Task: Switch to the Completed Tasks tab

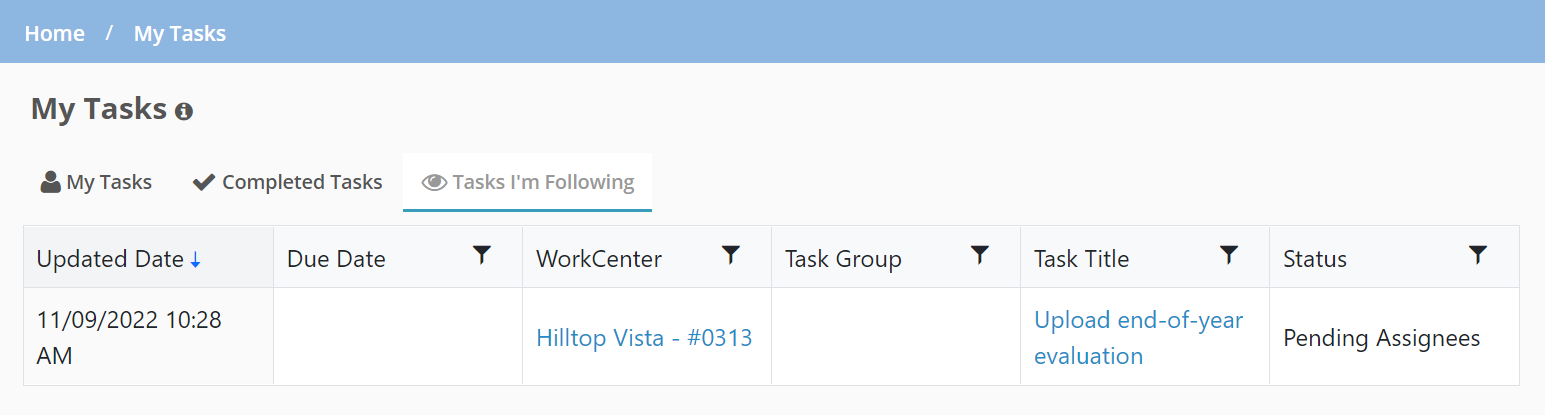Action: point(287,182)
